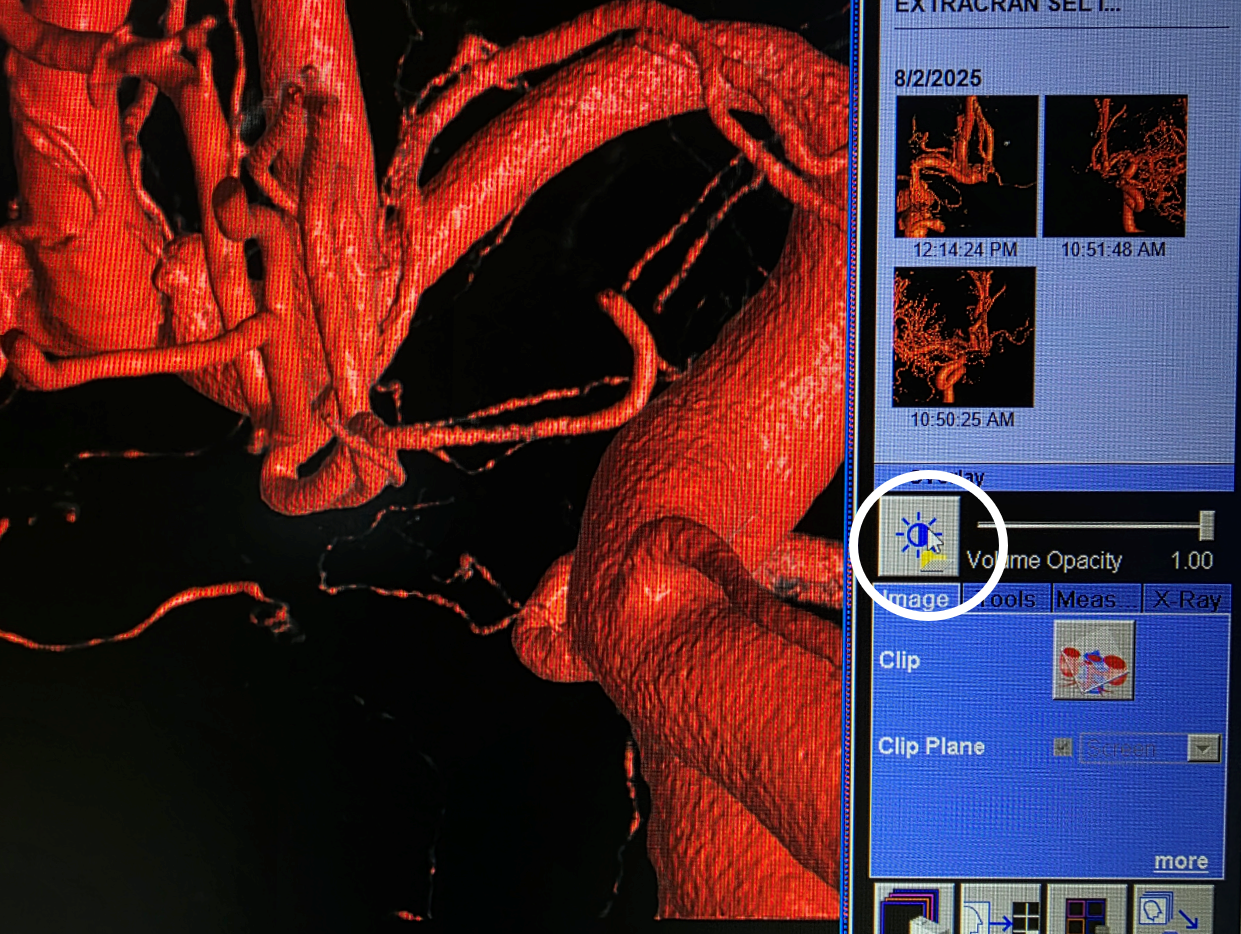1241x934 pixels.
Task: Select the 10:51:48 AM reconstruction thumbnail
Action: tap(1115, 166)
